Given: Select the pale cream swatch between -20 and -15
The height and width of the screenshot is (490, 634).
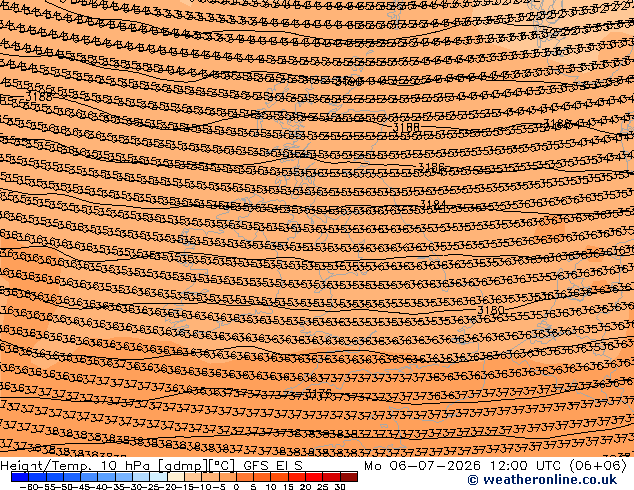Looking at the screenshot, I should click(x=175, y=477).
